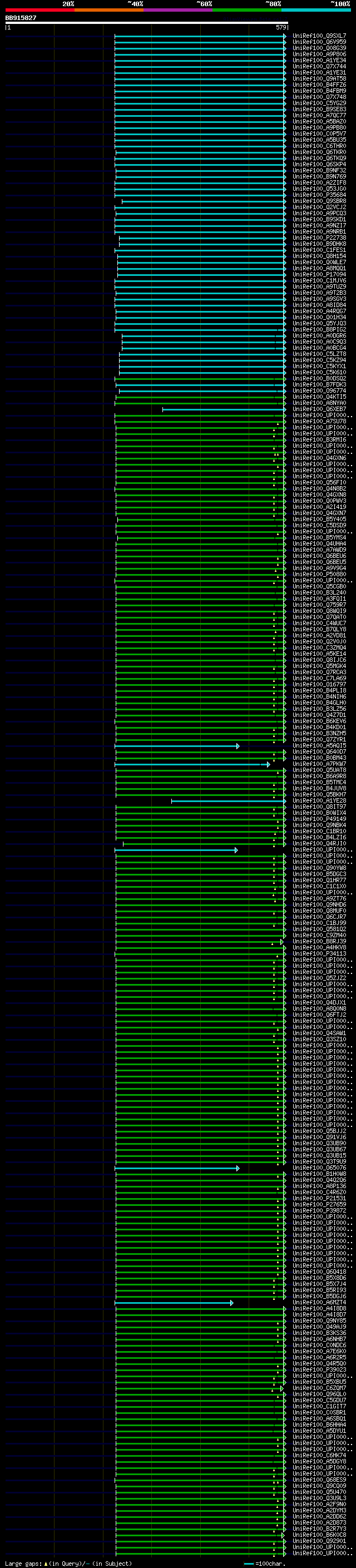Screen dimensions: 356x1568
Task: Select hit UniRef100_C5LZT8
Action: pyautogui.click(x=319, y=354)
